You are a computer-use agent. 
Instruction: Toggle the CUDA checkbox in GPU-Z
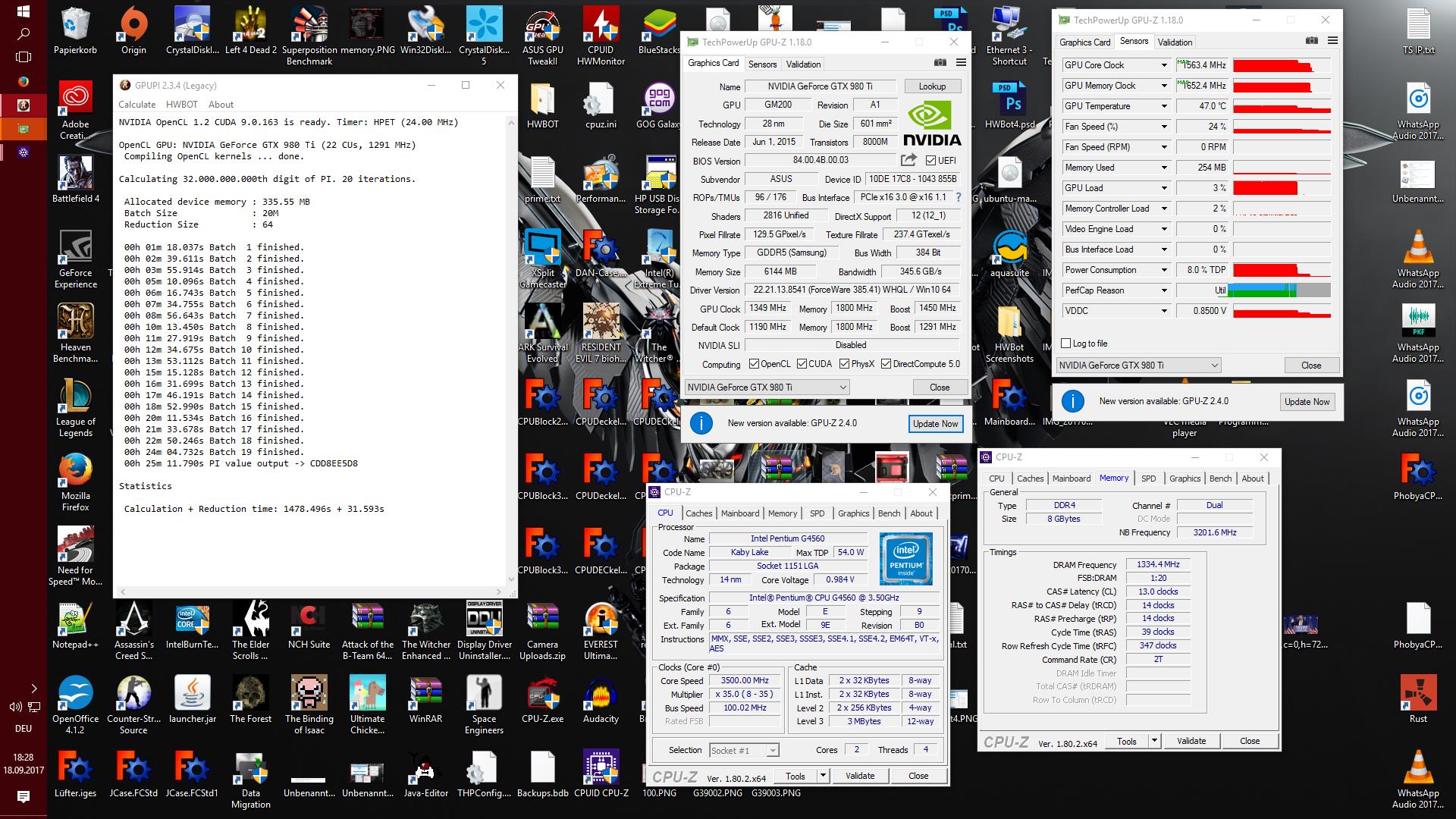(802, 364)
